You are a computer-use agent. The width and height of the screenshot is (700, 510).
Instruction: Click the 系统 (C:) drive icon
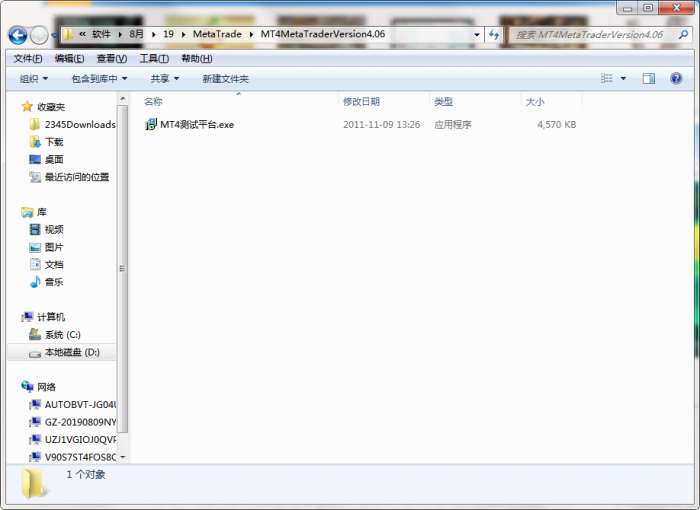click(35, 334)
